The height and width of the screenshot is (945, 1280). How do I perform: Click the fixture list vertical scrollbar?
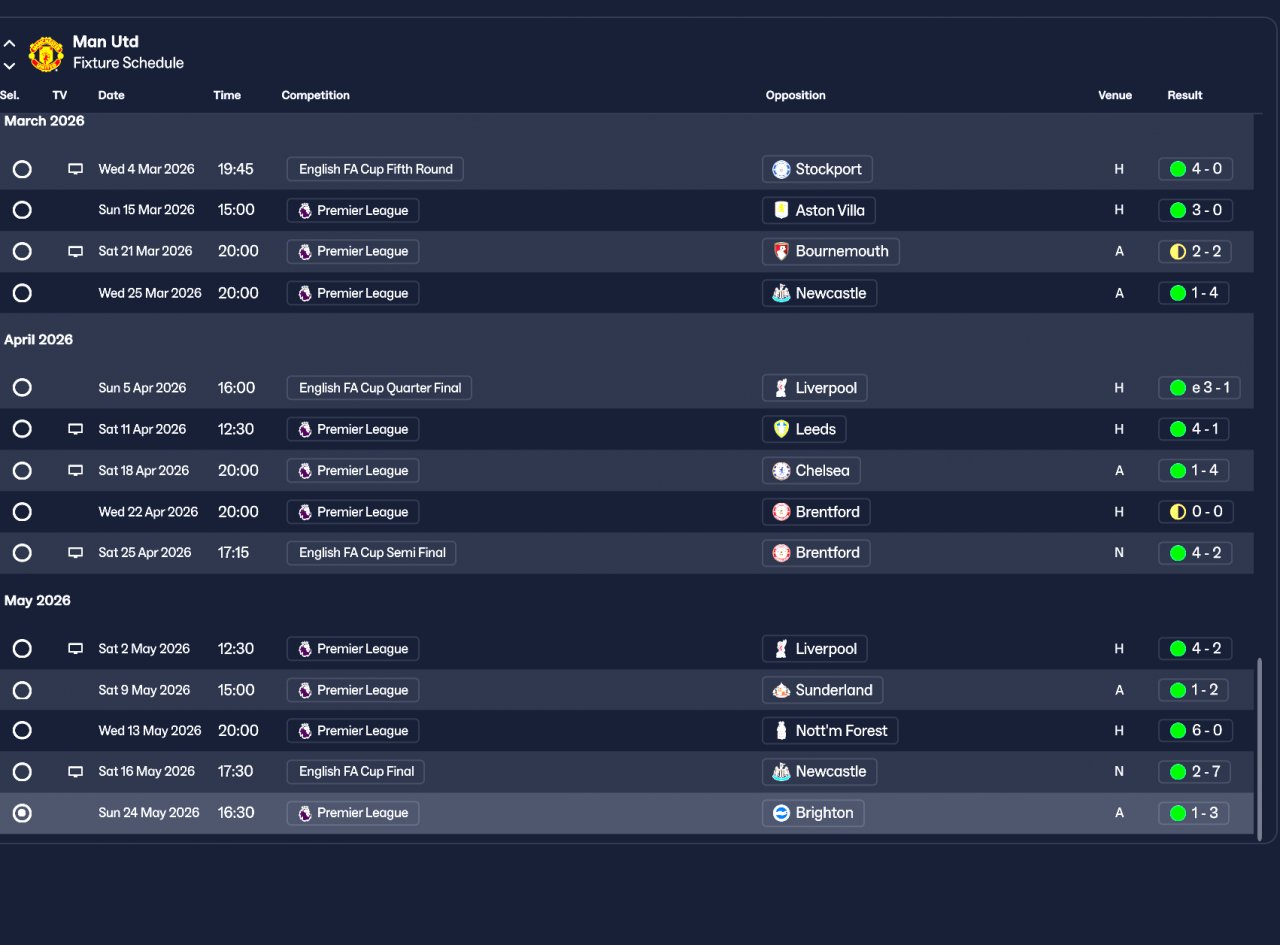tap(1260, 748)
